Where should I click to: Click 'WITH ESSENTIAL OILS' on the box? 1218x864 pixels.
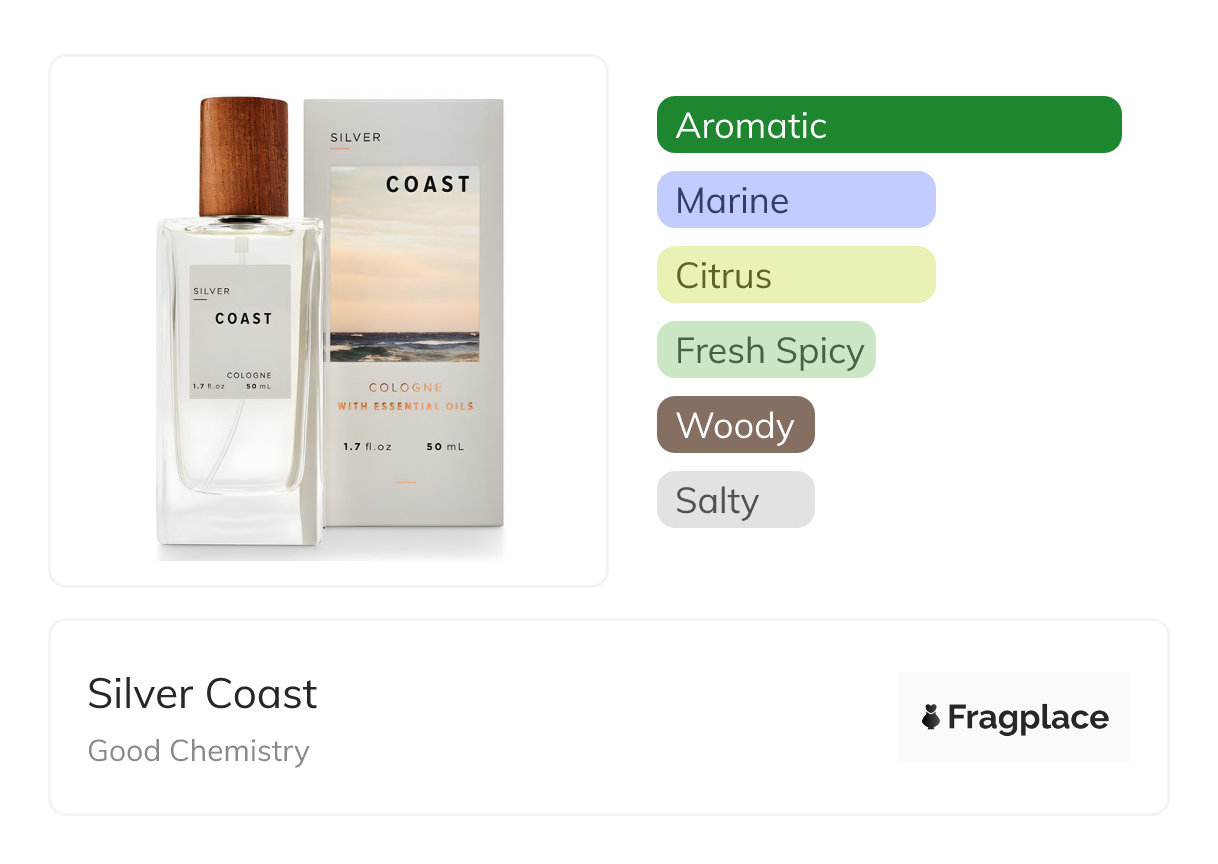click(x=405, y=407)
